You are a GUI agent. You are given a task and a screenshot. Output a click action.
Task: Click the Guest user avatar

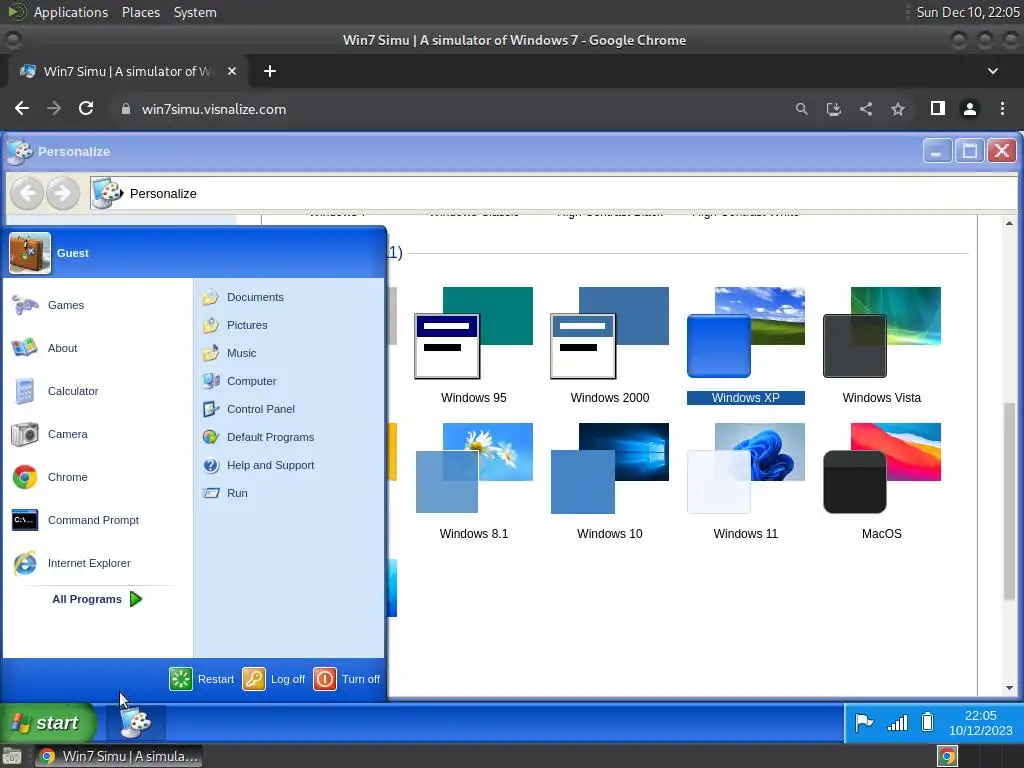pyautogui.click(x=30, y=253)
